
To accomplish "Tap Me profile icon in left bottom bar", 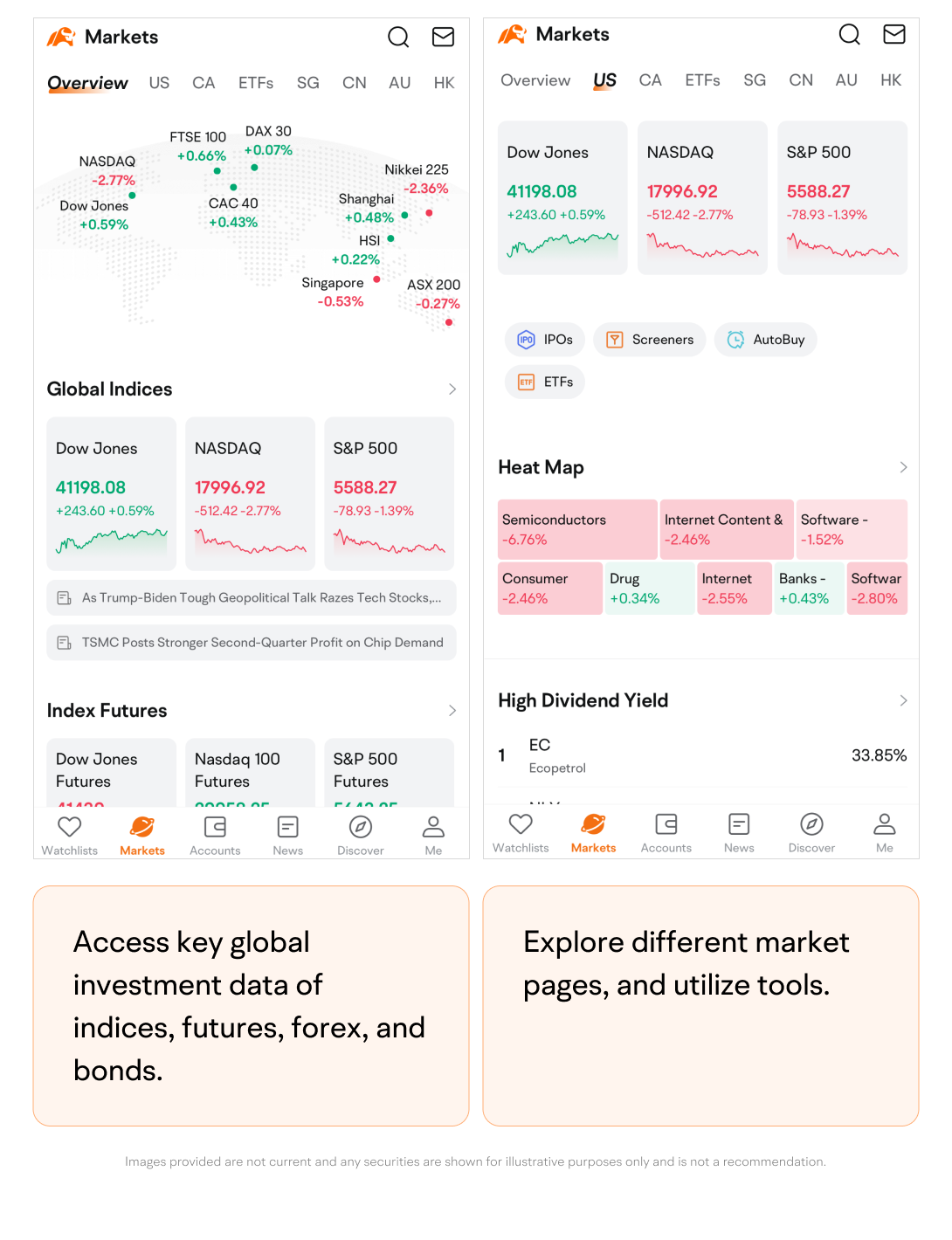I will [x=433, y=827].
